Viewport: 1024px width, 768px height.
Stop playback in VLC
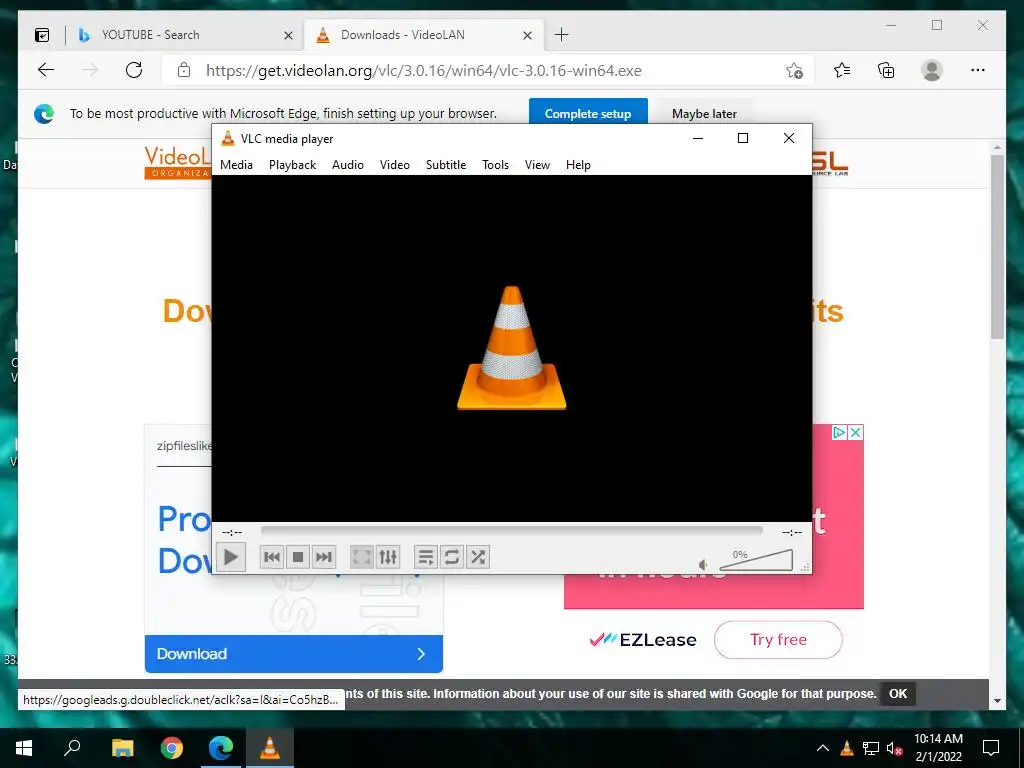pos(298,557)
